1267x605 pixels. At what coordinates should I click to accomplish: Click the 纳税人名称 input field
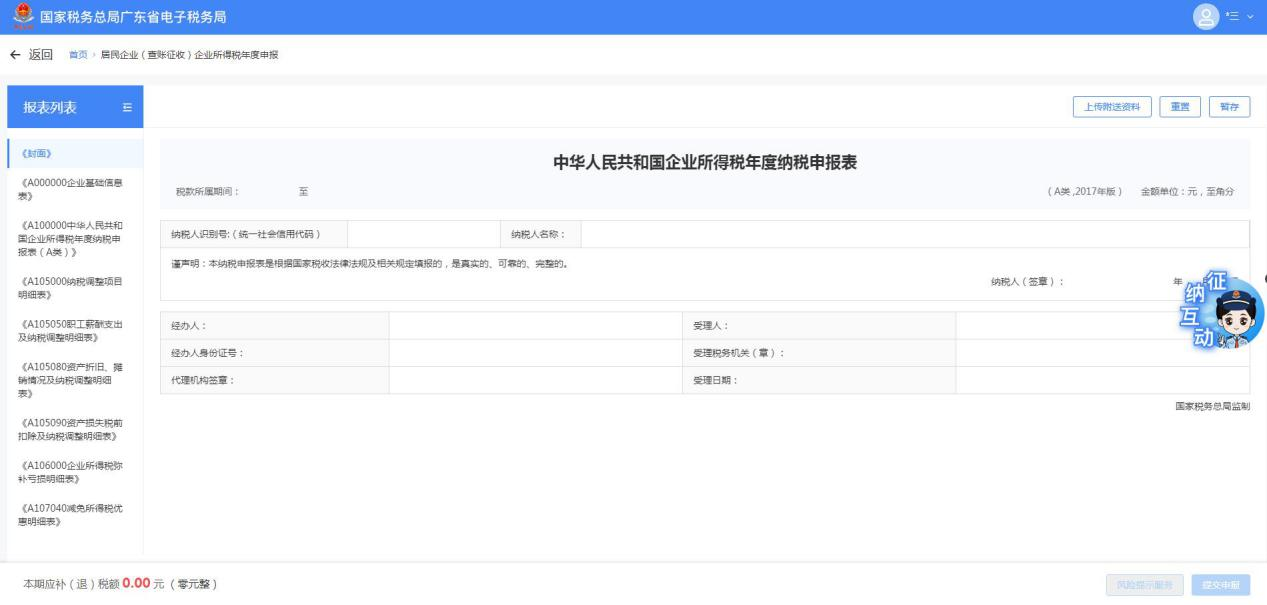tap(914, 235)
